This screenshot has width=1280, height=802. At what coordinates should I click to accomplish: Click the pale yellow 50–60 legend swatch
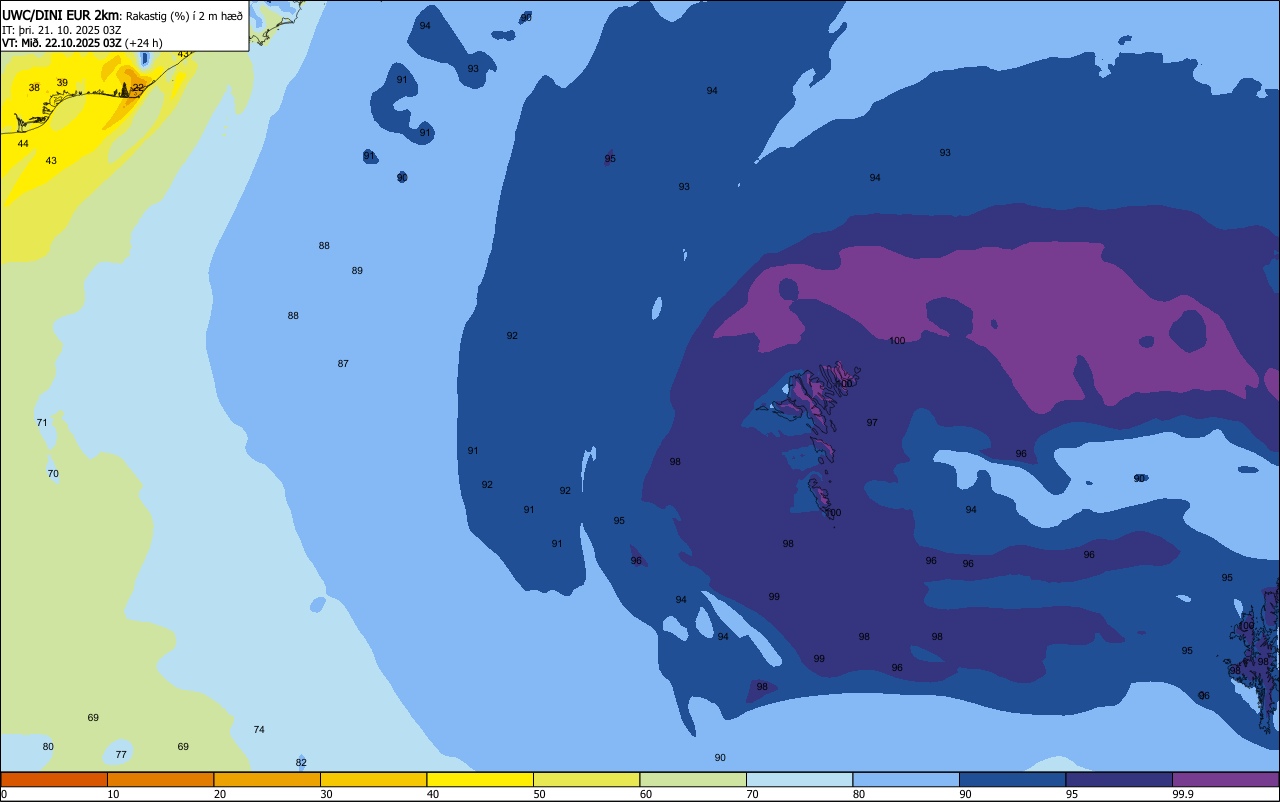pyautogui.click(x=586, y=779)
